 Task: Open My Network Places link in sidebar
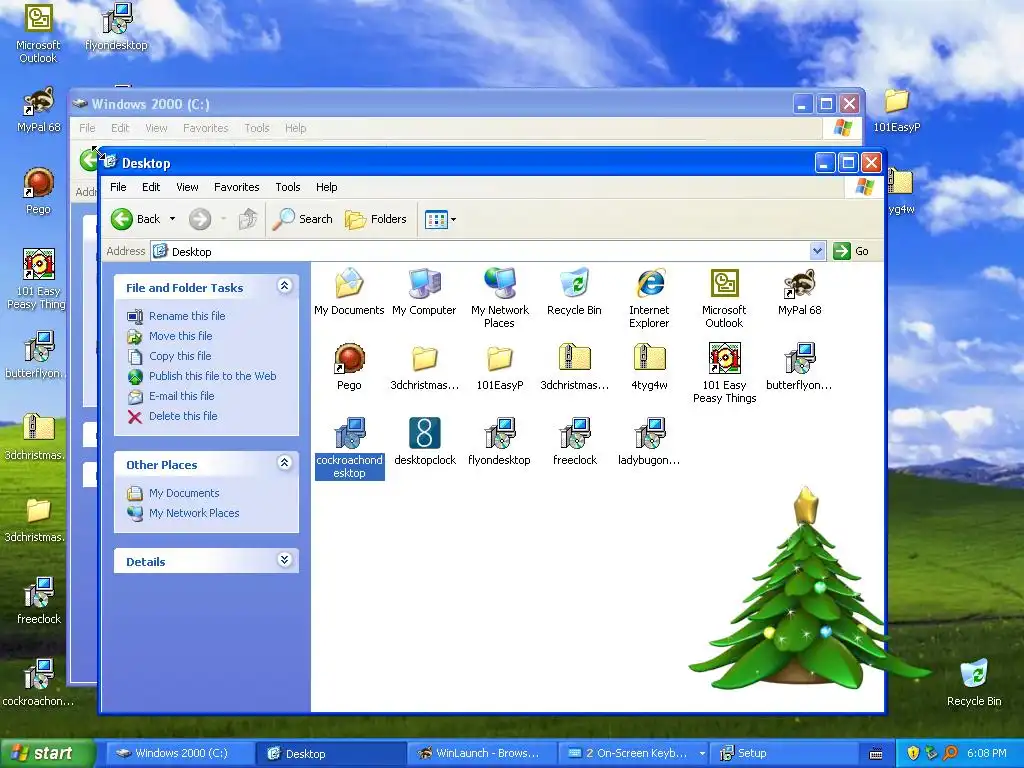click(x=194, y=513)
